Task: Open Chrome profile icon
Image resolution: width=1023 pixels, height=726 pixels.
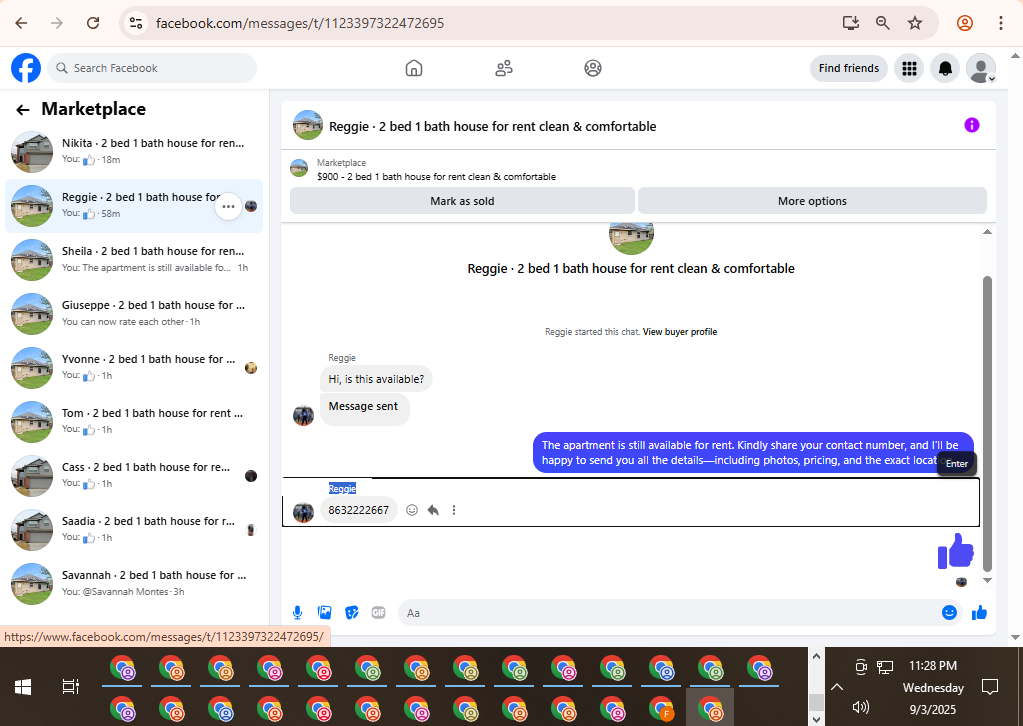Action: (x=965, y=23)
